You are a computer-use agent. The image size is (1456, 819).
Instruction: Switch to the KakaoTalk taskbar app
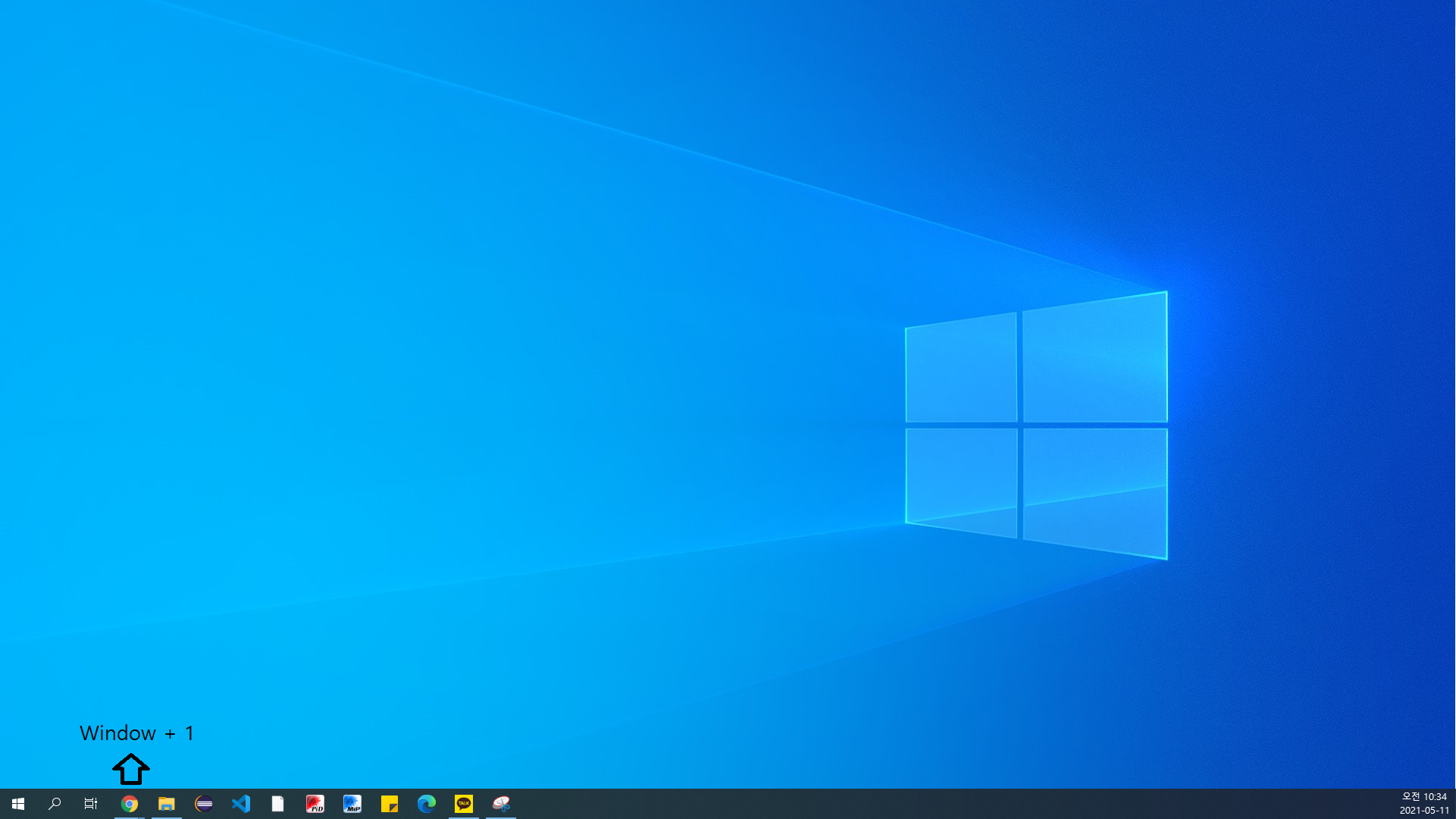tap(464, 804)
